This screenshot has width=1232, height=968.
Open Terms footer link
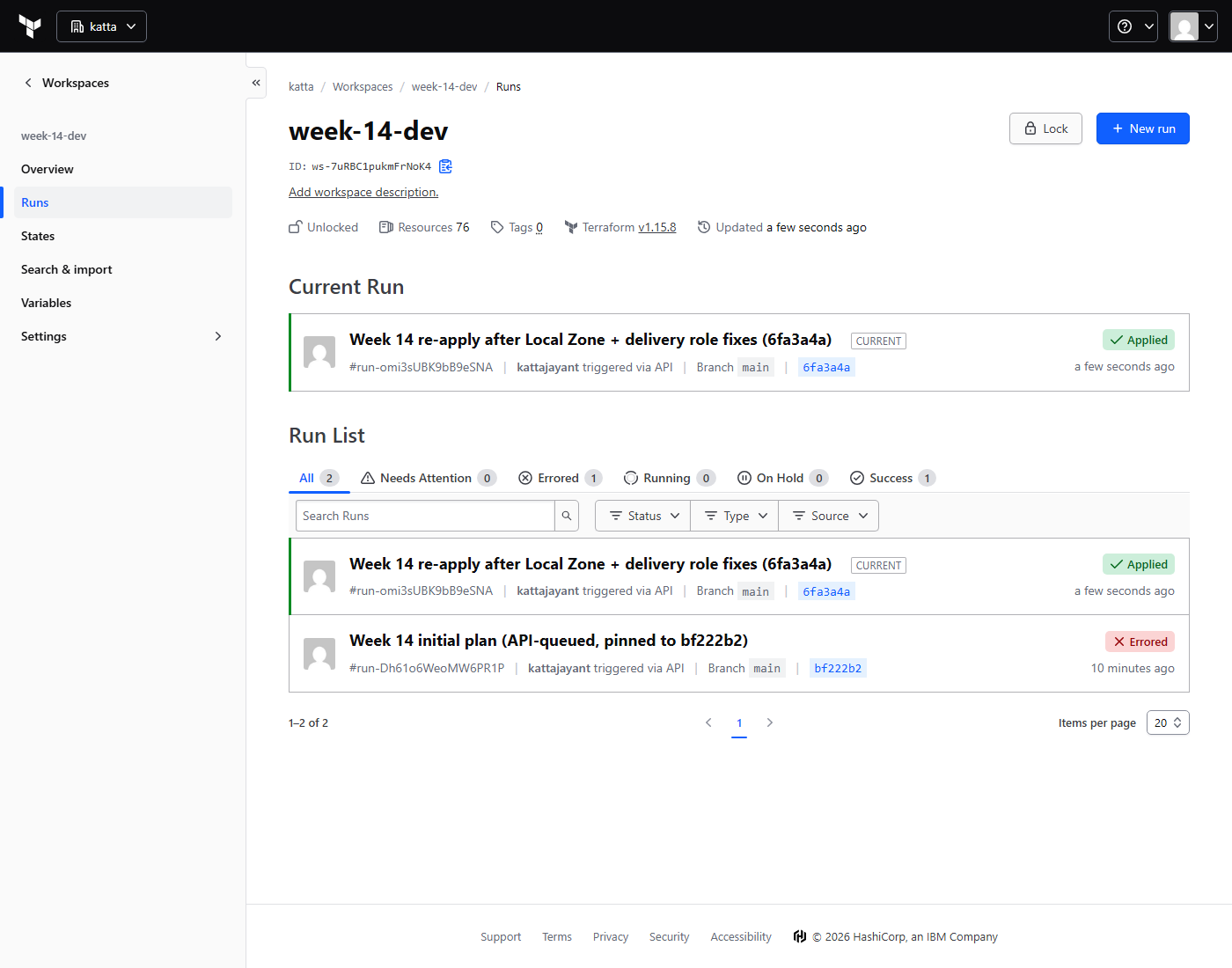tap(557, 936)
